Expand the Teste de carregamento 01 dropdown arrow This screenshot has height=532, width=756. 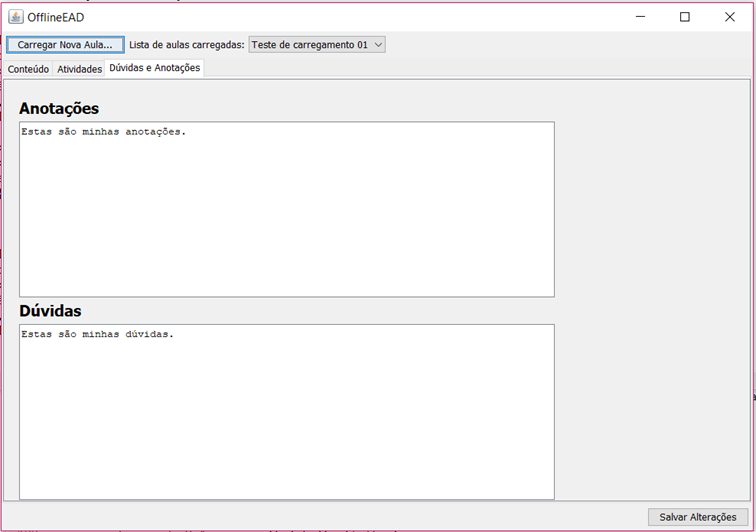(377, 45)
